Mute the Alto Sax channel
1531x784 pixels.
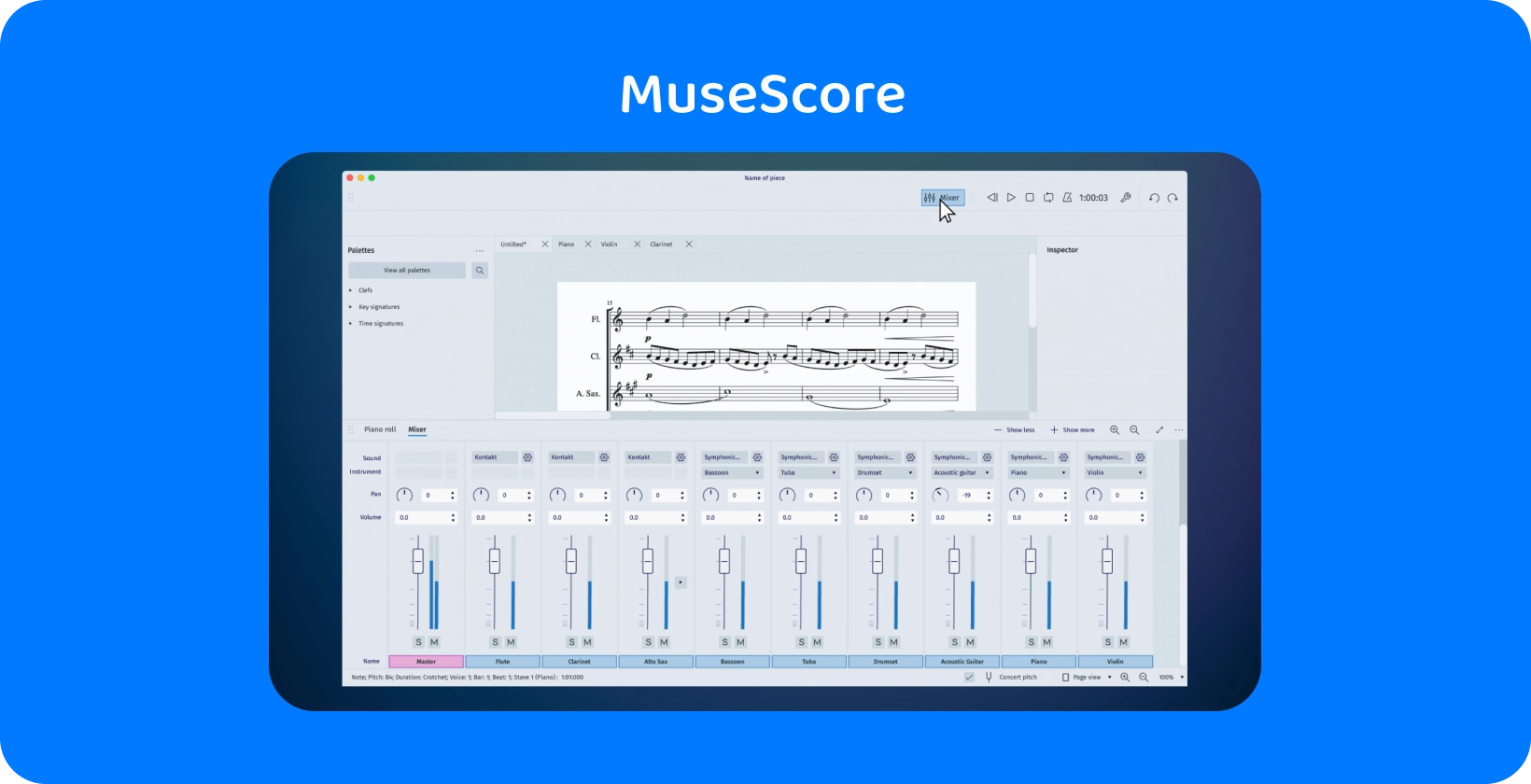(x=664, y=642)
